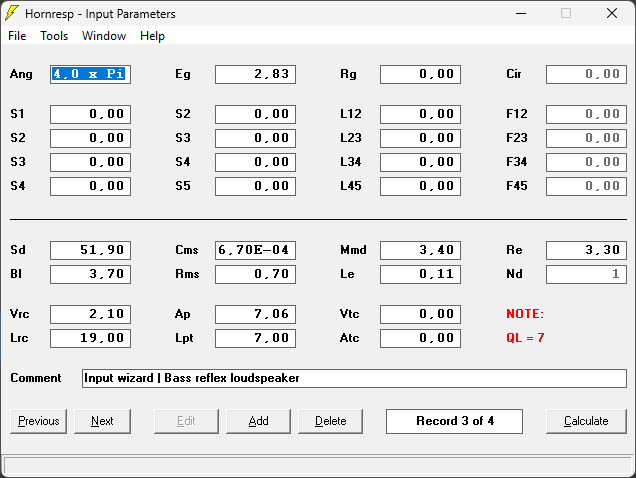Select the Cir input field

coord(586,74)
